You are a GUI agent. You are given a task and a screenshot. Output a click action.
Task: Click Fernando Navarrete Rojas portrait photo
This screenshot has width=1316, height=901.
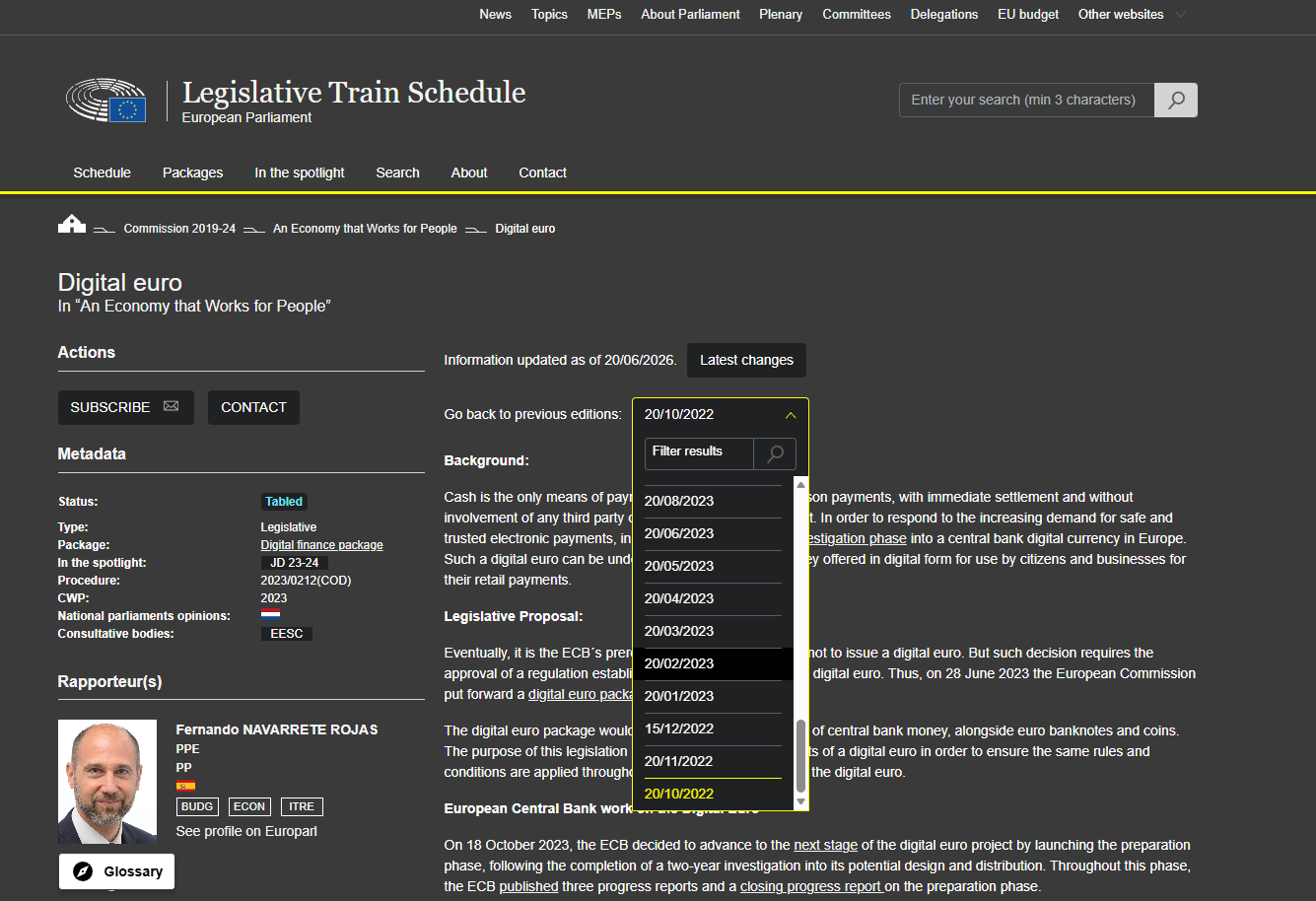[x=107, y=782]
